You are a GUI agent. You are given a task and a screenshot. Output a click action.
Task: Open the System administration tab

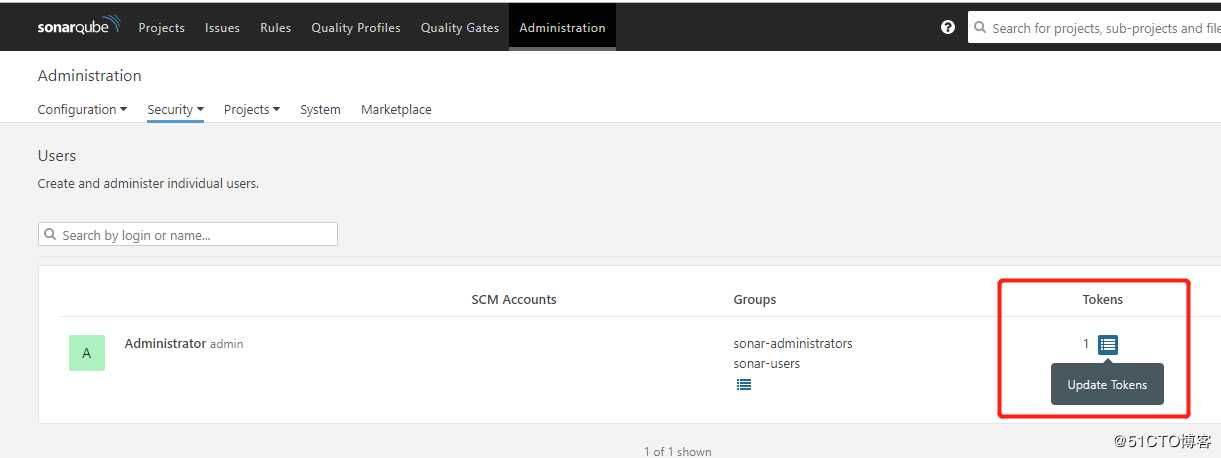tap(320, 109)
